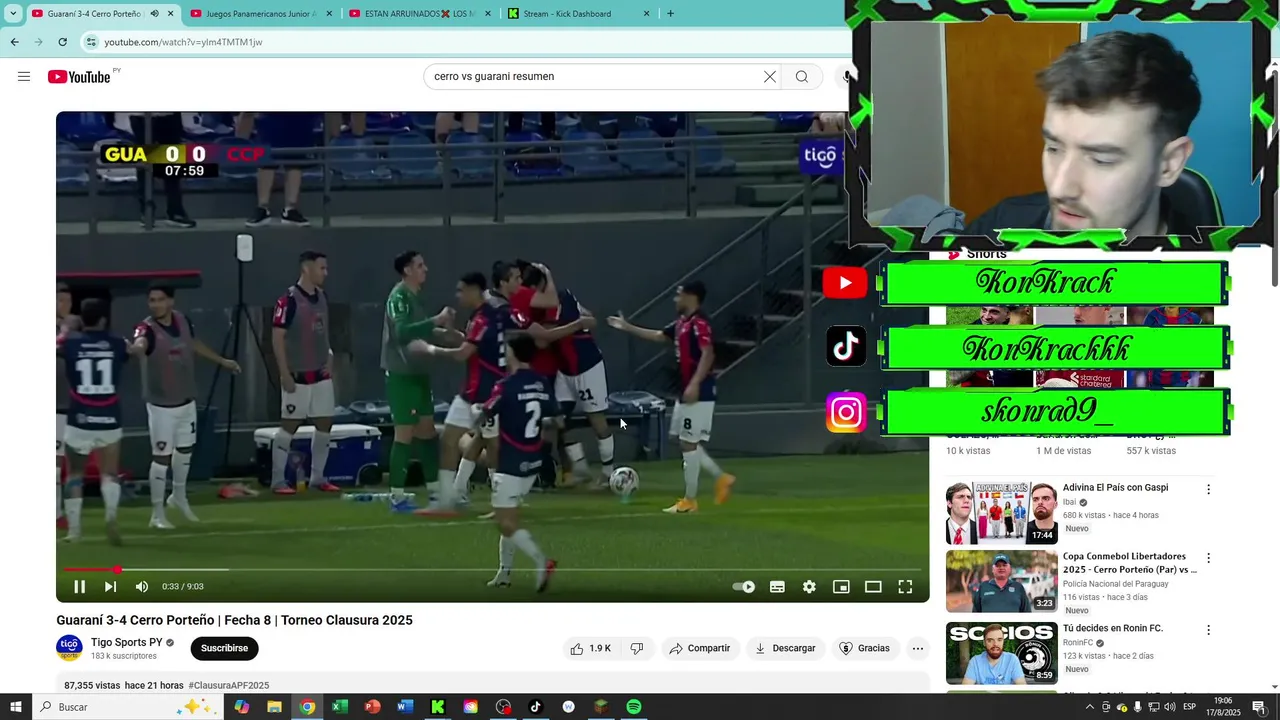Open the Excel taskbar icon
The image size is (1280, 720).
click(x=340, y=707)
